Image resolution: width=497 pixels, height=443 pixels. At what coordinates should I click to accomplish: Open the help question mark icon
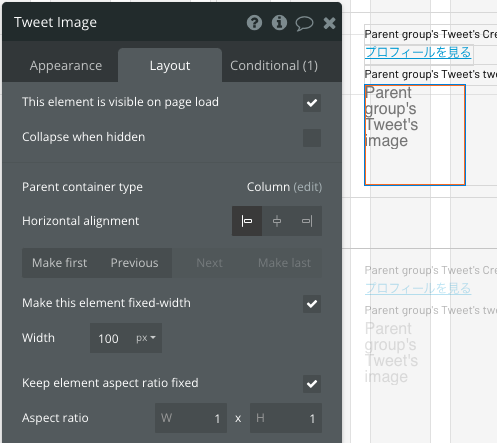[254, 23]
